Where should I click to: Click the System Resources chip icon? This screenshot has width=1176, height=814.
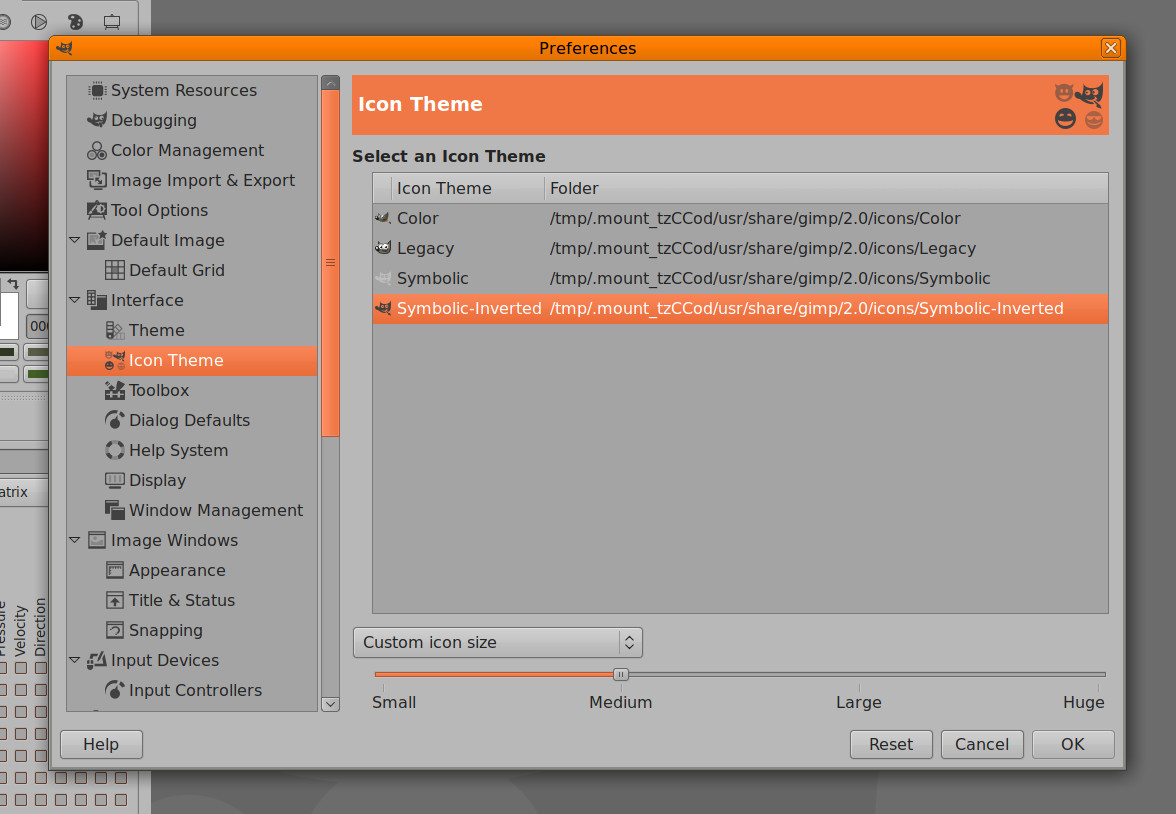pyautogui.click(x=97, y=90)
